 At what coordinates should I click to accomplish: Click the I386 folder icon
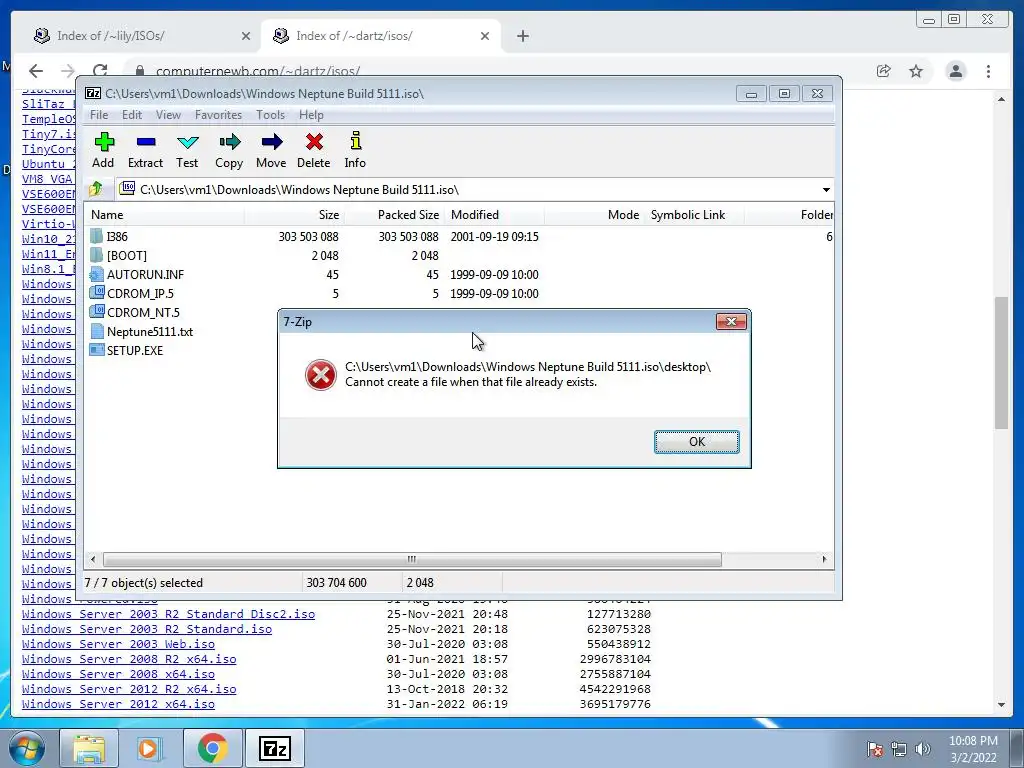tap(97, 236)
